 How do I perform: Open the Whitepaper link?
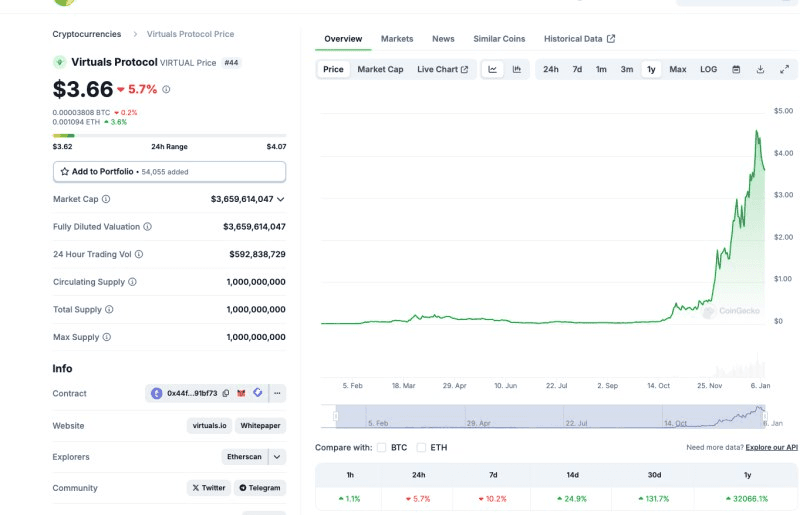click(x=260, y=426)
